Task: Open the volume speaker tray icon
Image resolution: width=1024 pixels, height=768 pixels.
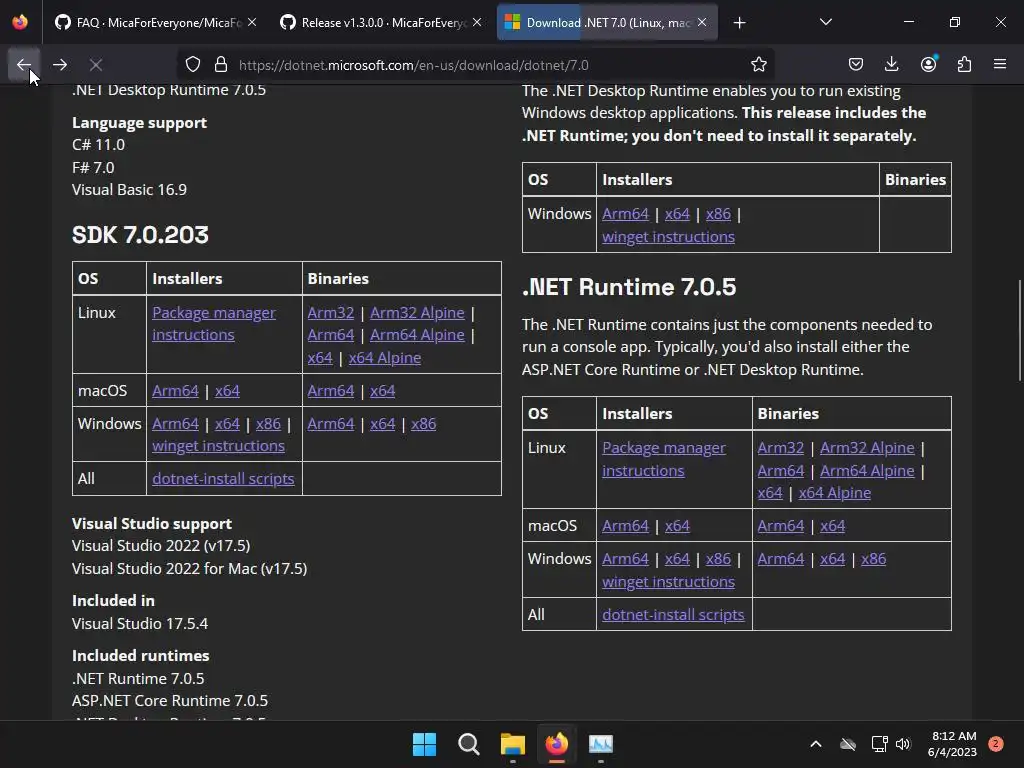Action: click(x=903, y=744)
